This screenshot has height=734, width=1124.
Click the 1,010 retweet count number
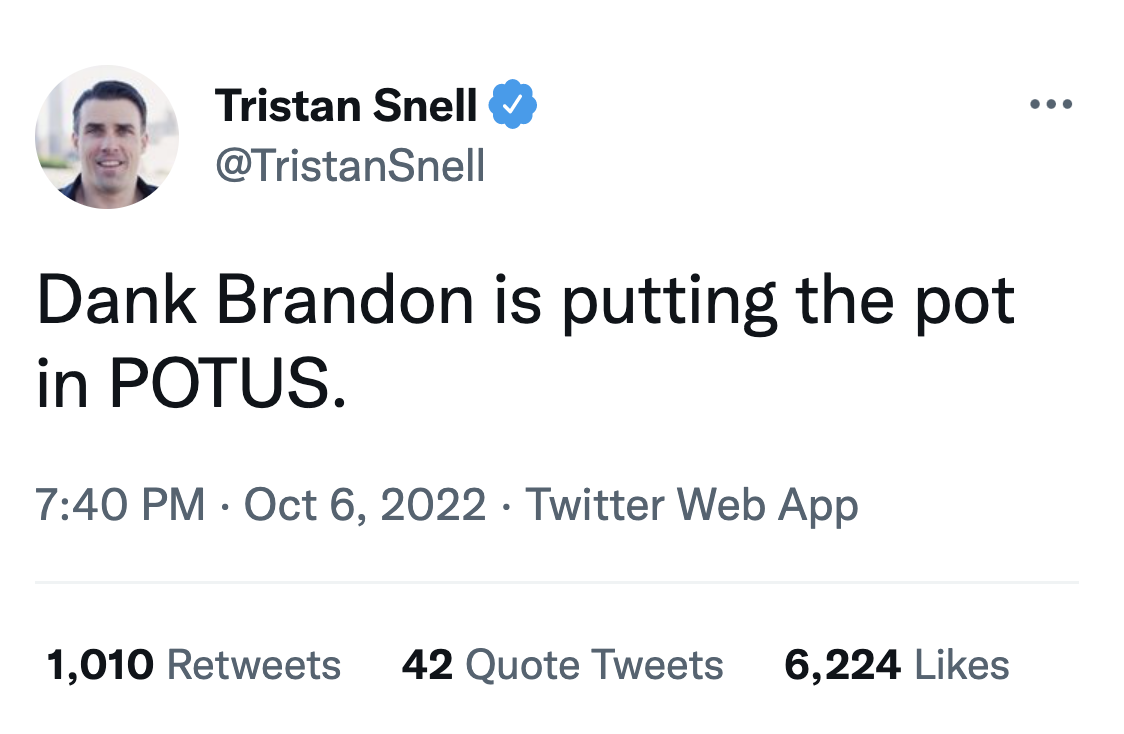(100, 665)
